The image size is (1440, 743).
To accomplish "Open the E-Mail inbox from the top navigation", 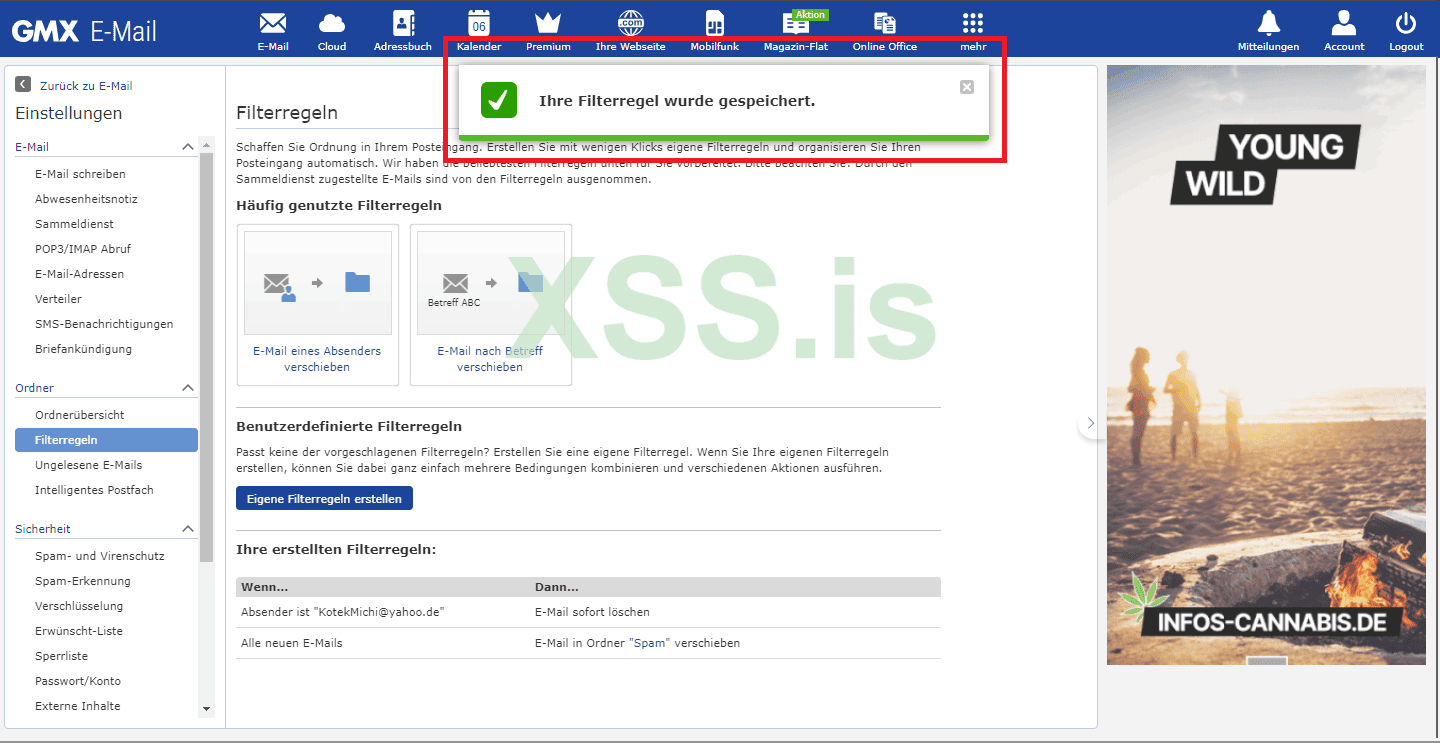I will pyautogui.click(x=272, y=31).
